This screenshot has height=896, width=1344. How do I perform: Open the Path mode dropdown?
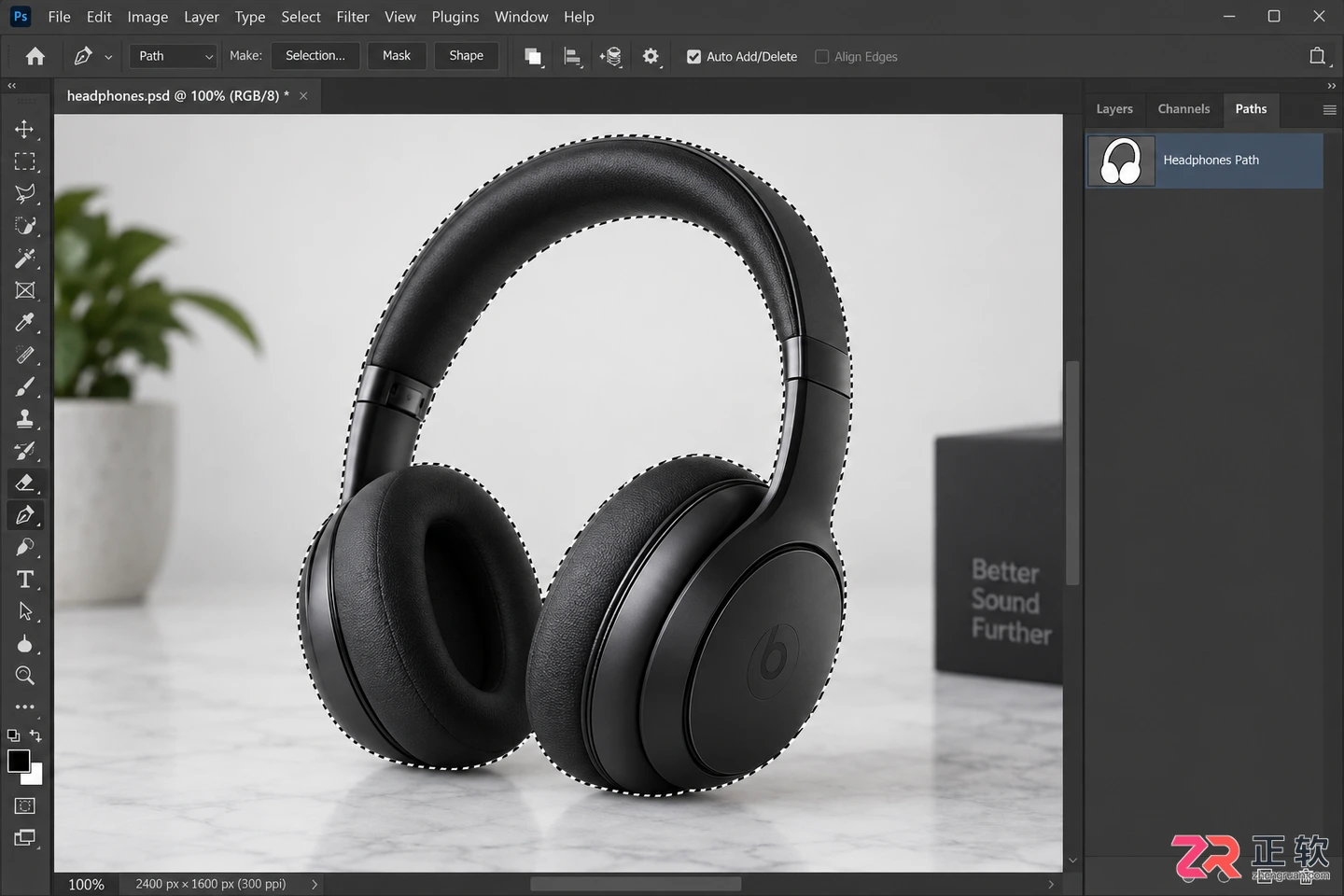[174, 56]
